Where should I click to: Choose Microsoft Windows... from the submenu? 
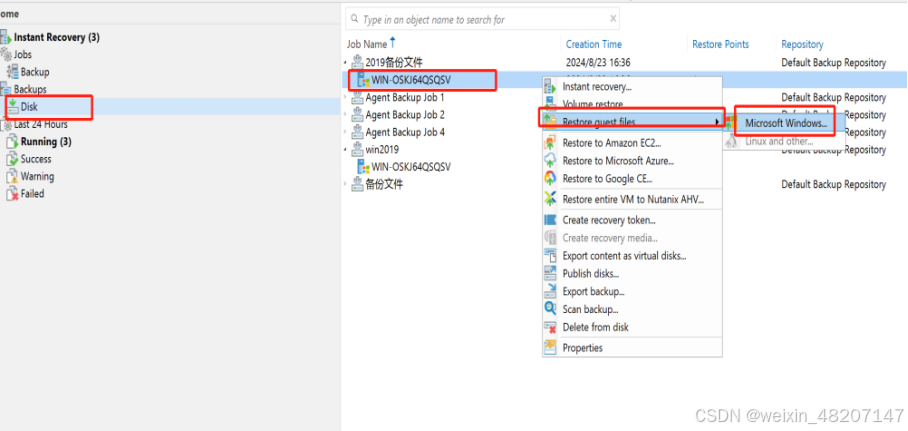[786, 123]
